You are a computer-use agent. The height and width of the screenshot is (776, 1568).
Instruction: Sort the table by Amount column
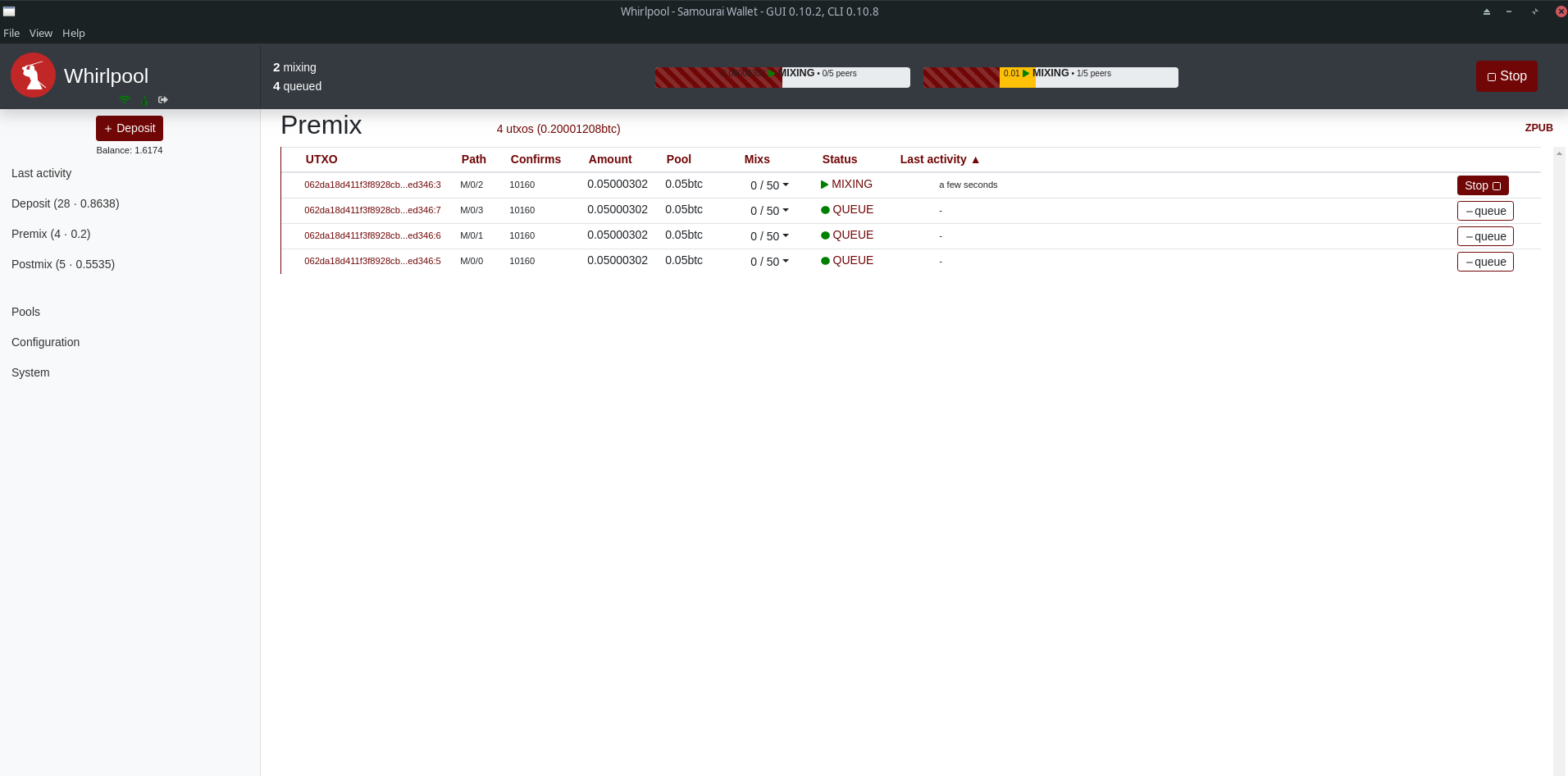pos(610,159)
